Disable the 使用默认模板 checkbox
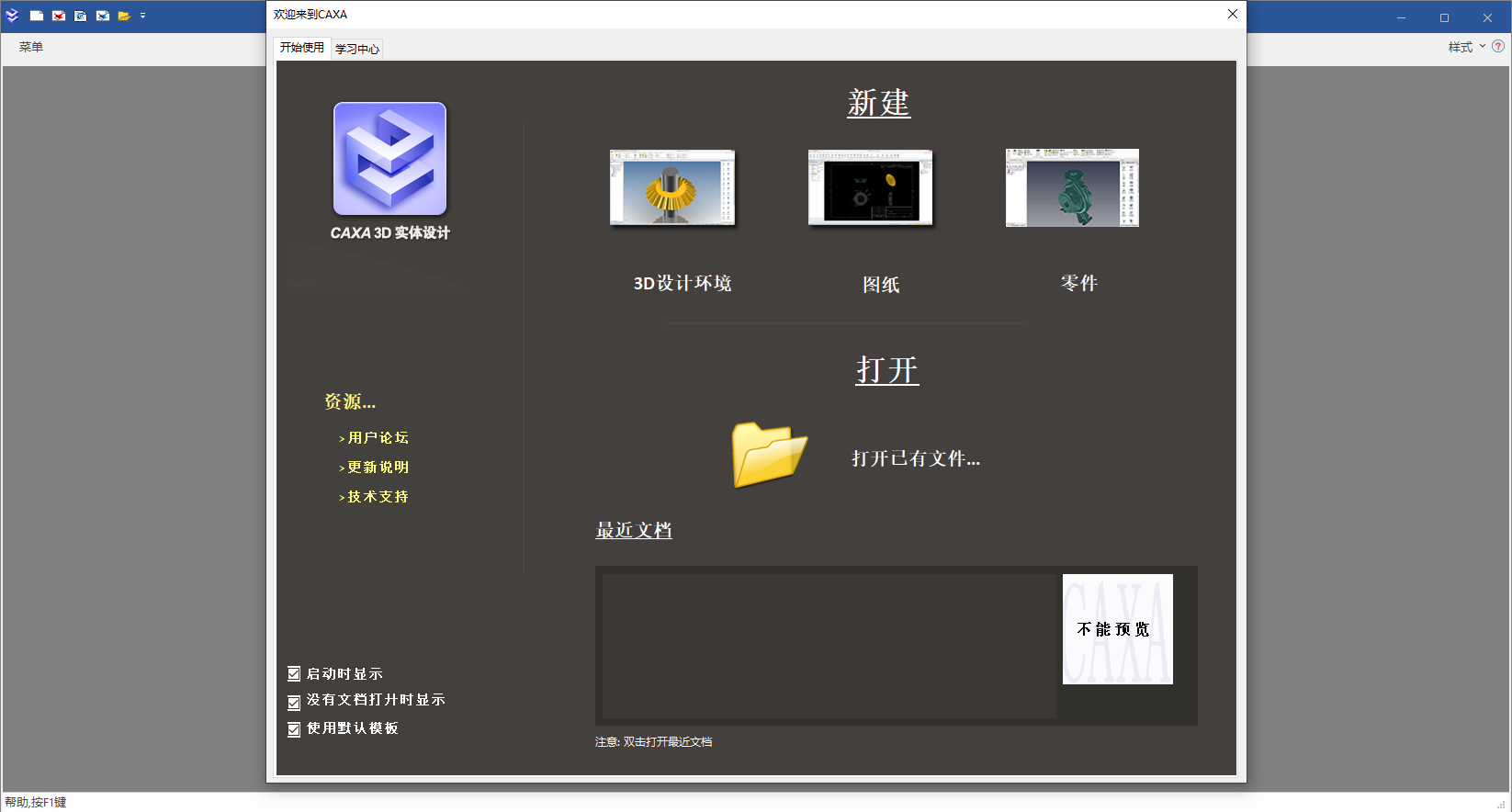The width and height of the screenshot is (1512, 812). click(294, 729)
